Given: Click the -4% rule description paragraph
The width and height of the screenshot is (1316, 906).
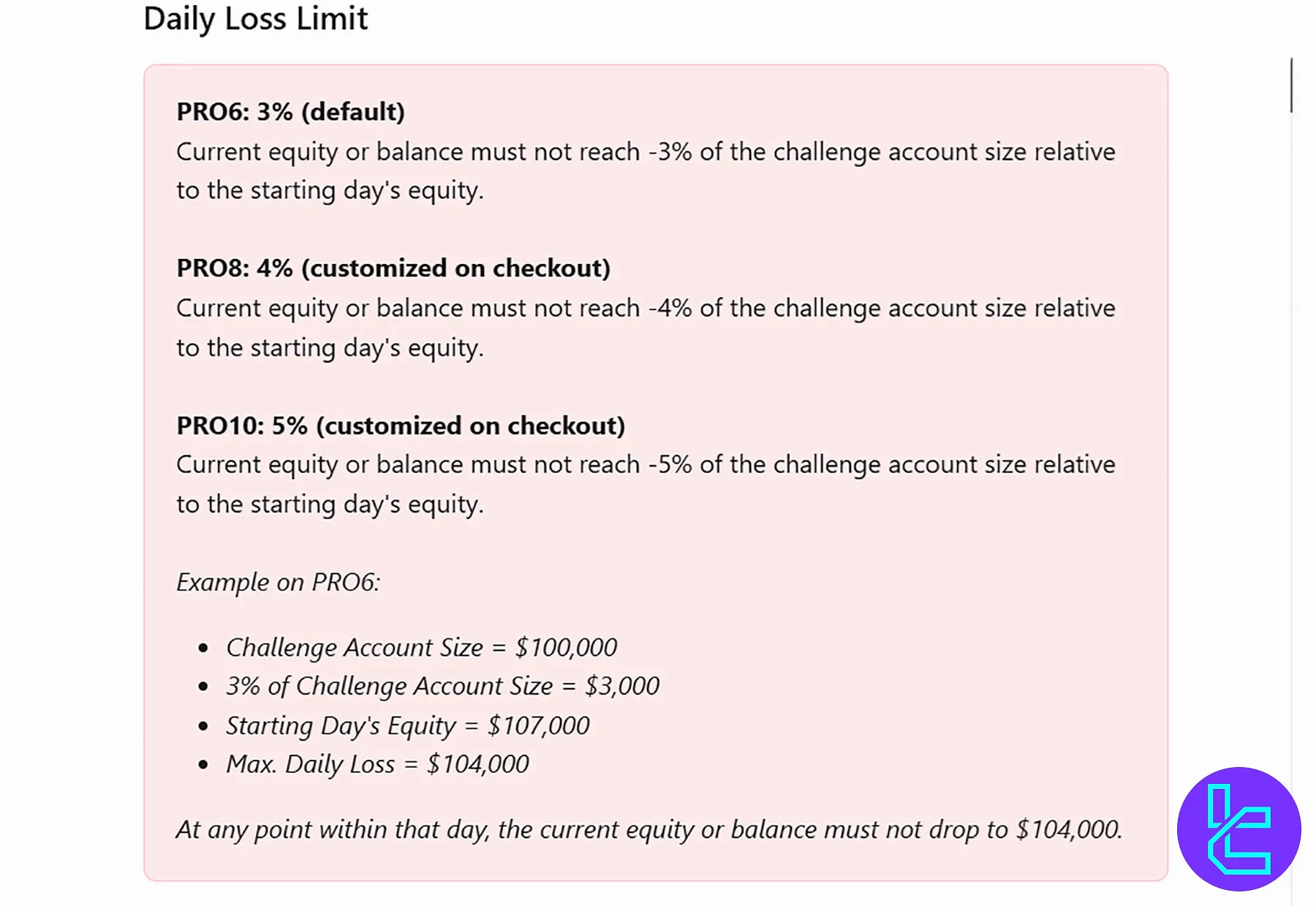Looking at the screenshot, I should coord(645,328).
